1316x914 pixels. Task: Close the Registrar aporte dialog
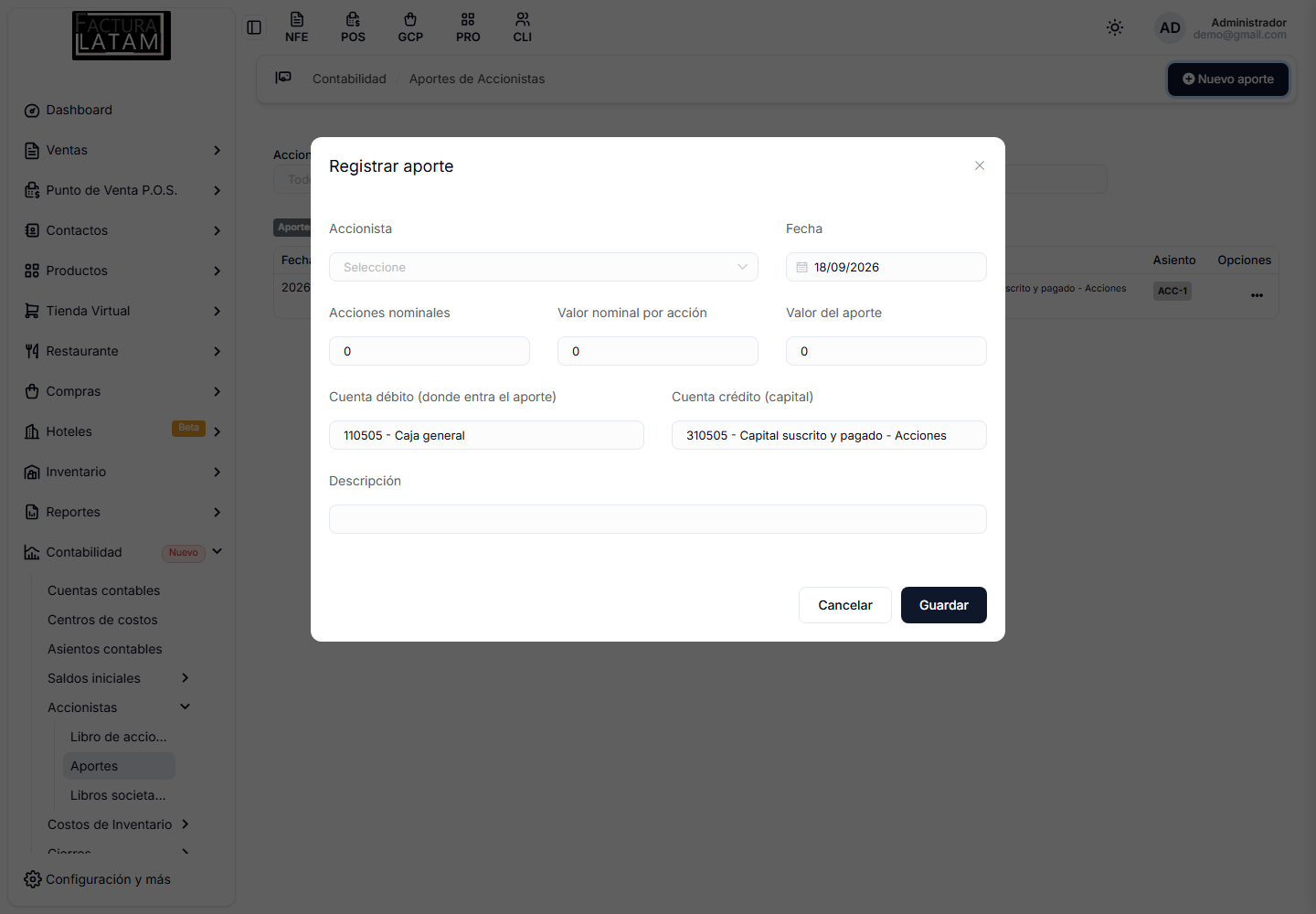point(980,165)
